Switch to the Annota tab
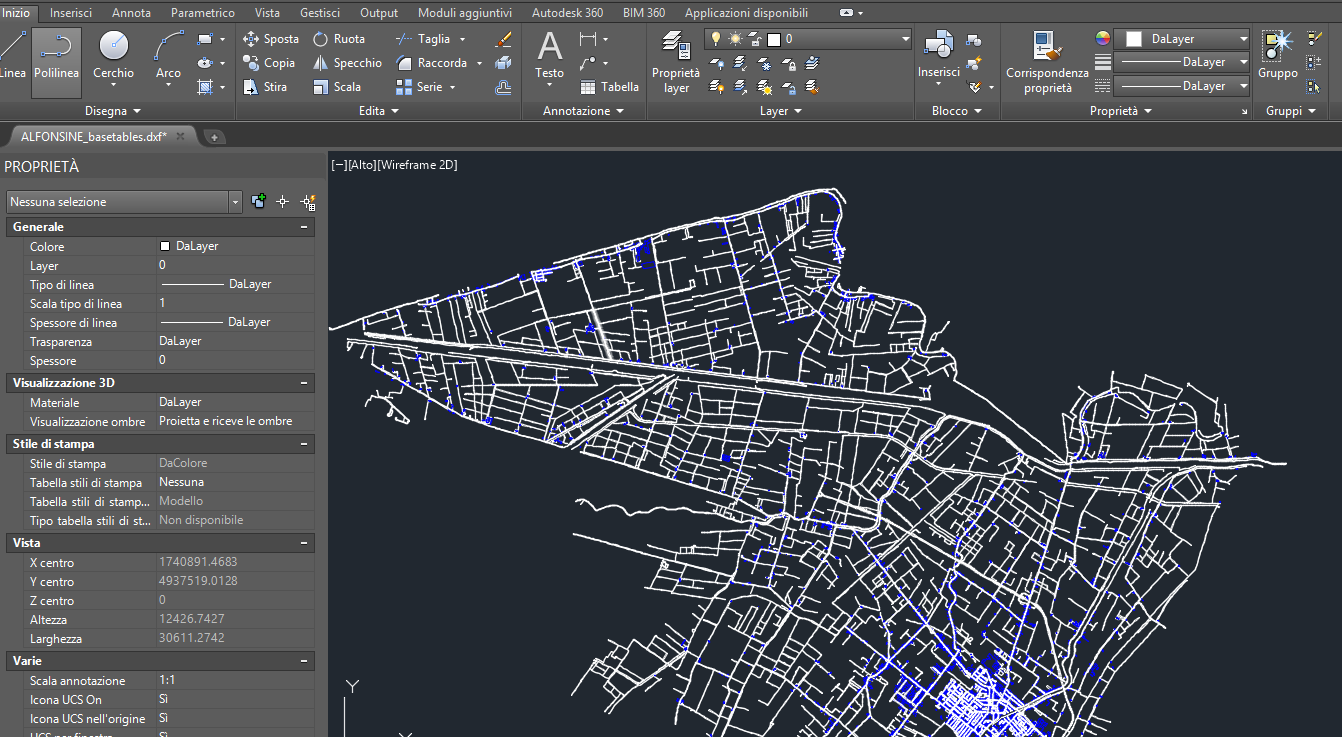This screenshot has height=737, width=1342. (x=132, y=13)
